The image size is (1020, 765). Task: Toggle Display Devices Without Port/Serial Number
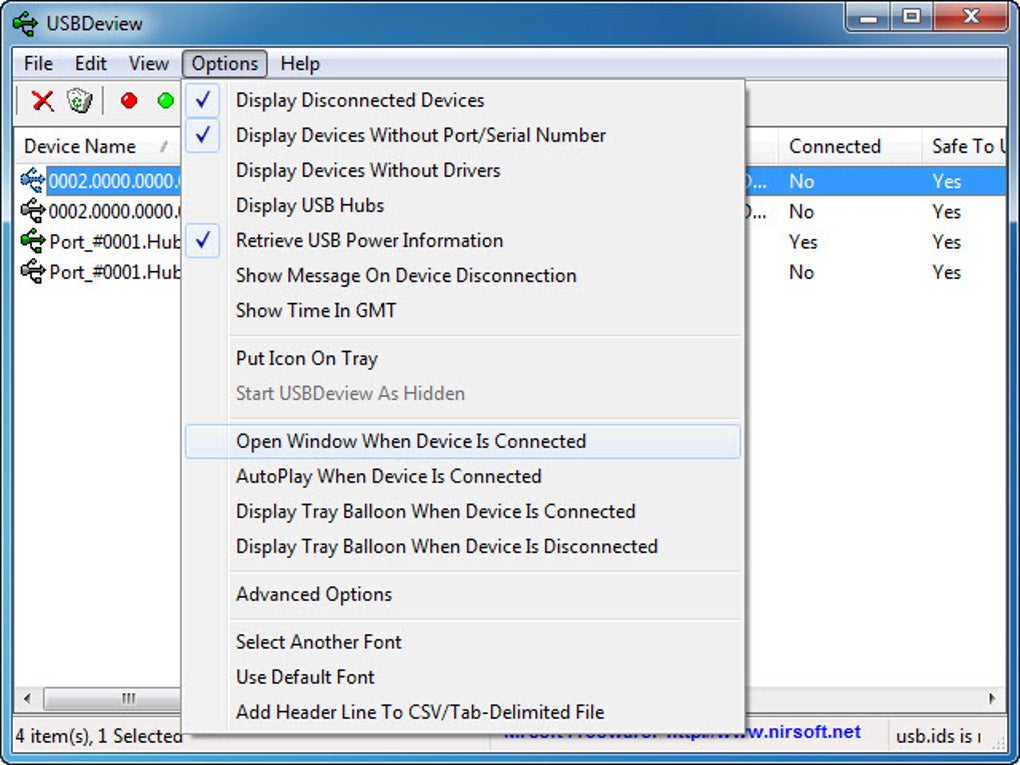click(463, 135)
